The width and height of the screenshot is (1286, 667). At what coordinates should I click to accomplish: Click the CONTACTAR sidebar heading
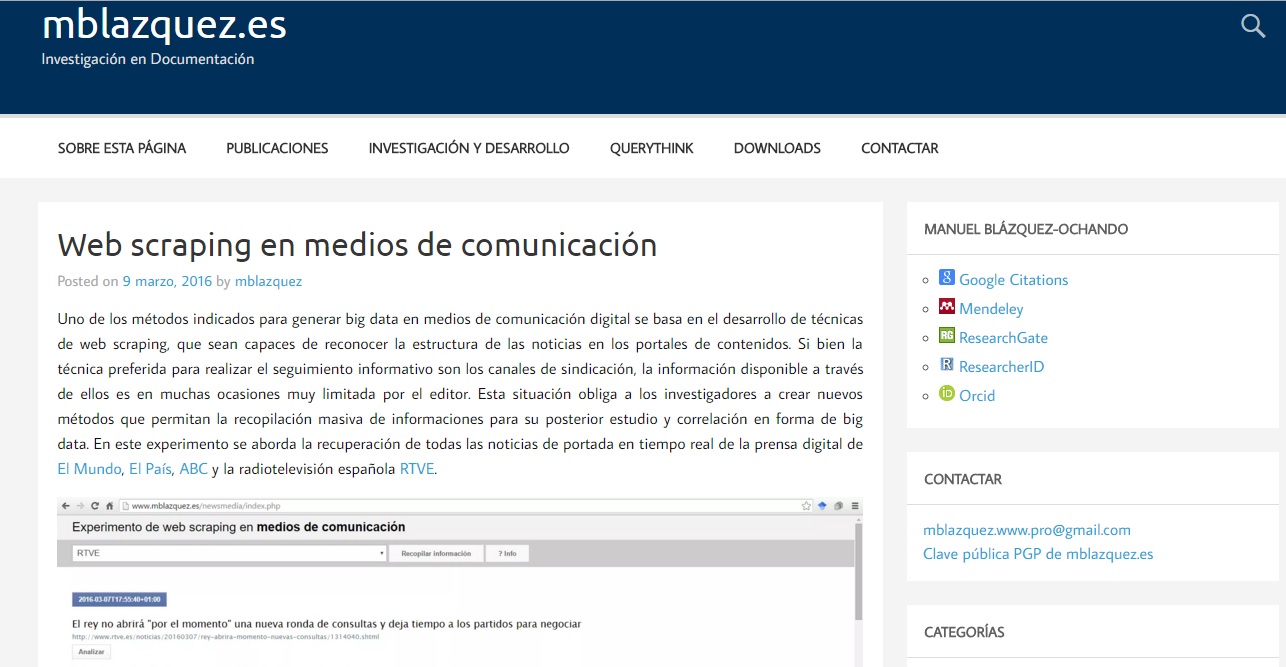963,479
